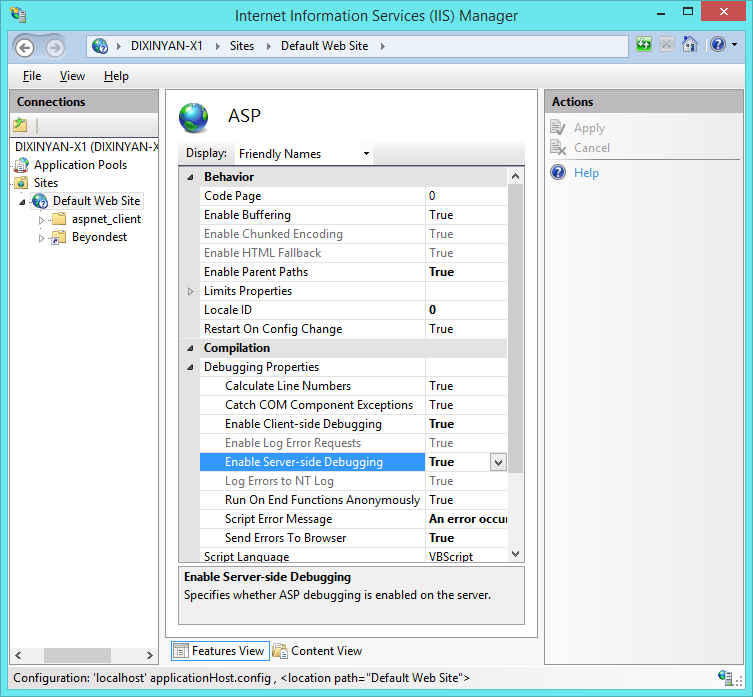The height and width of the screenshot is (697, 753).
Task: Click the blue Help icon in Actions
Action: point(558,172)
